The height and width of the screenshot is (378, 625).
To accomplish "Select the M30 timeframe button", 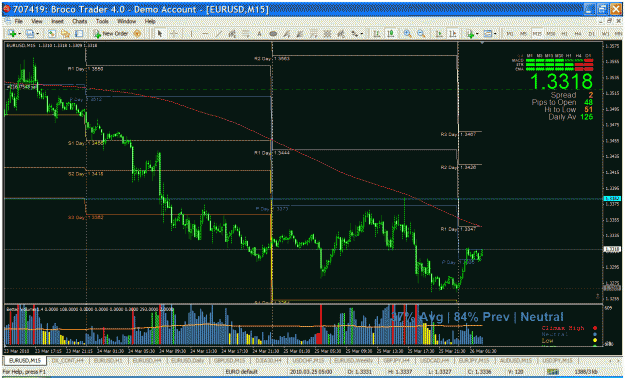I will coord(551,34).
